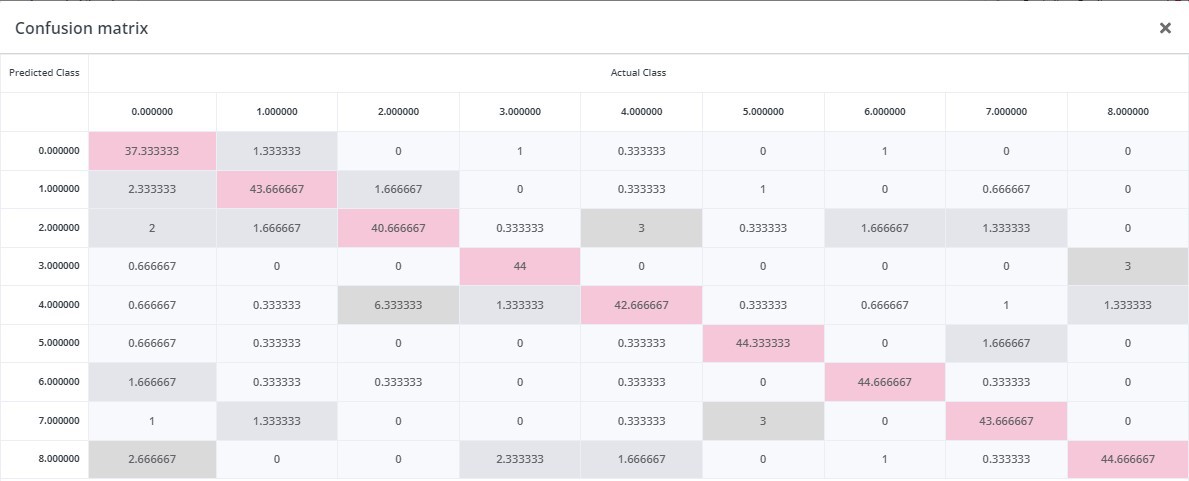The image size is (1189, 481).
Task: Select the pink 40.666667 cell
Action: coord(398,228)
